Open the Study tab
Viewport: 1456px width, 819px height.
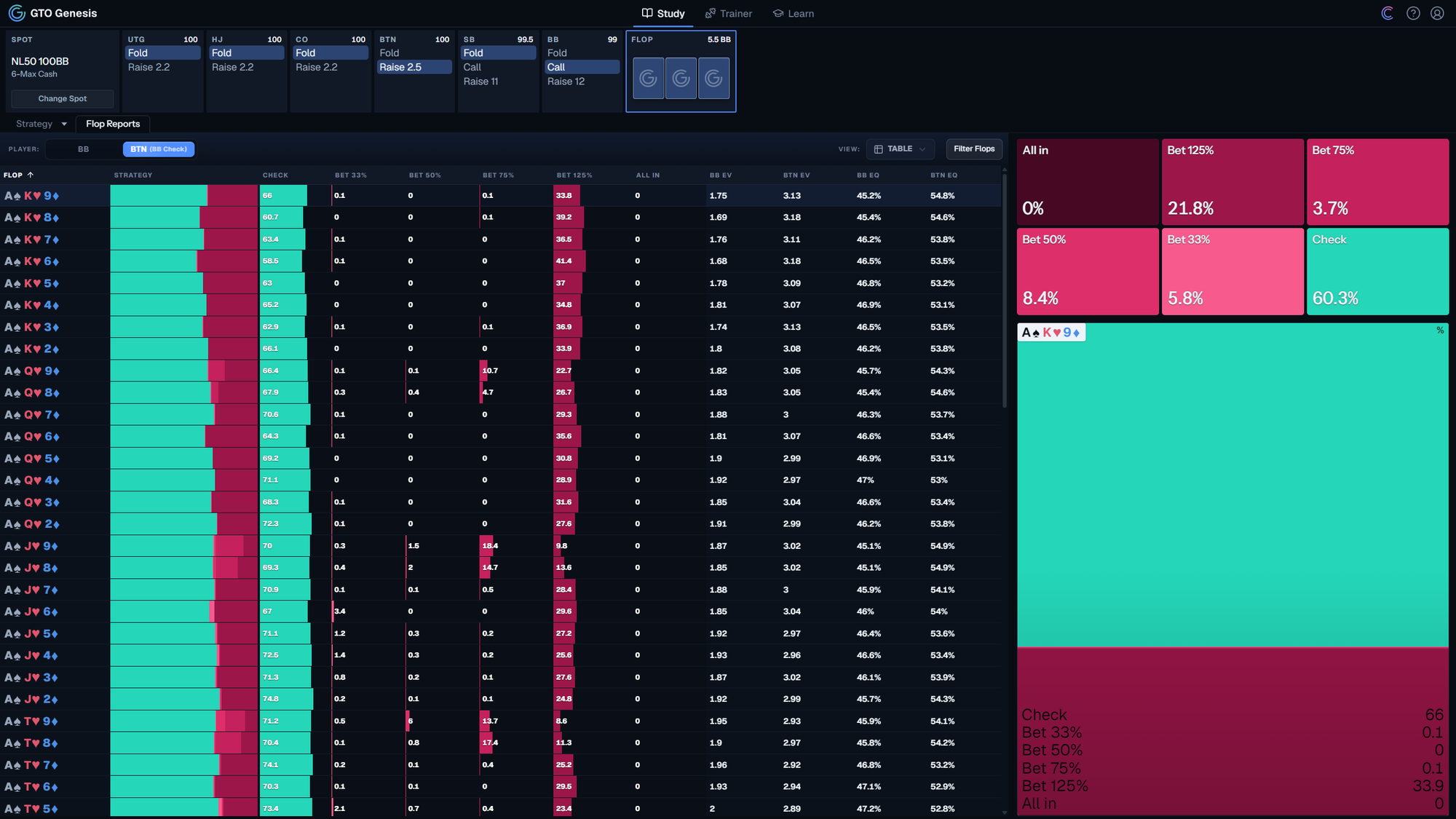[x=663, y=13]
